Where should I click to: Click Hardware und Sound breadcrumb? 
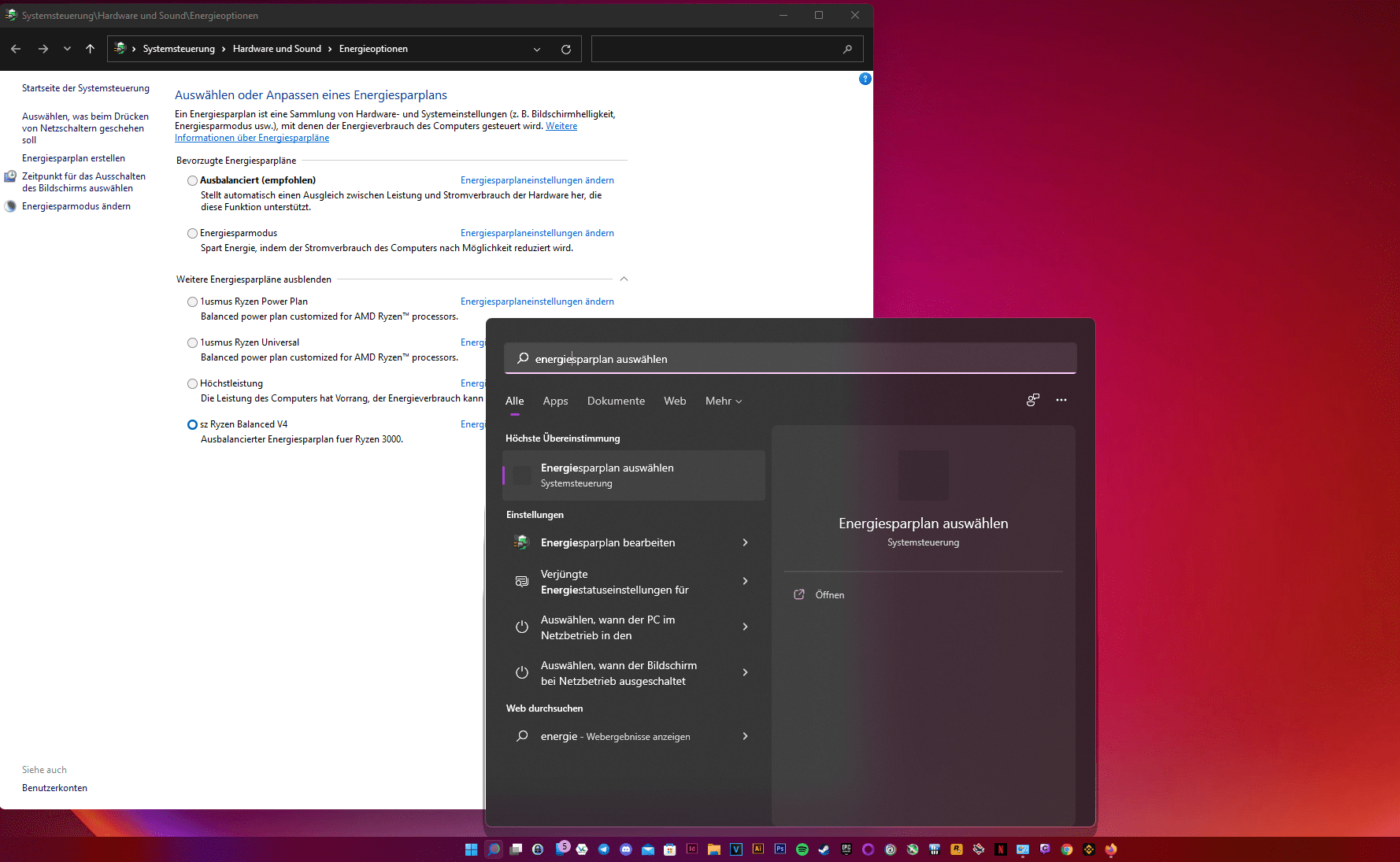277,49
